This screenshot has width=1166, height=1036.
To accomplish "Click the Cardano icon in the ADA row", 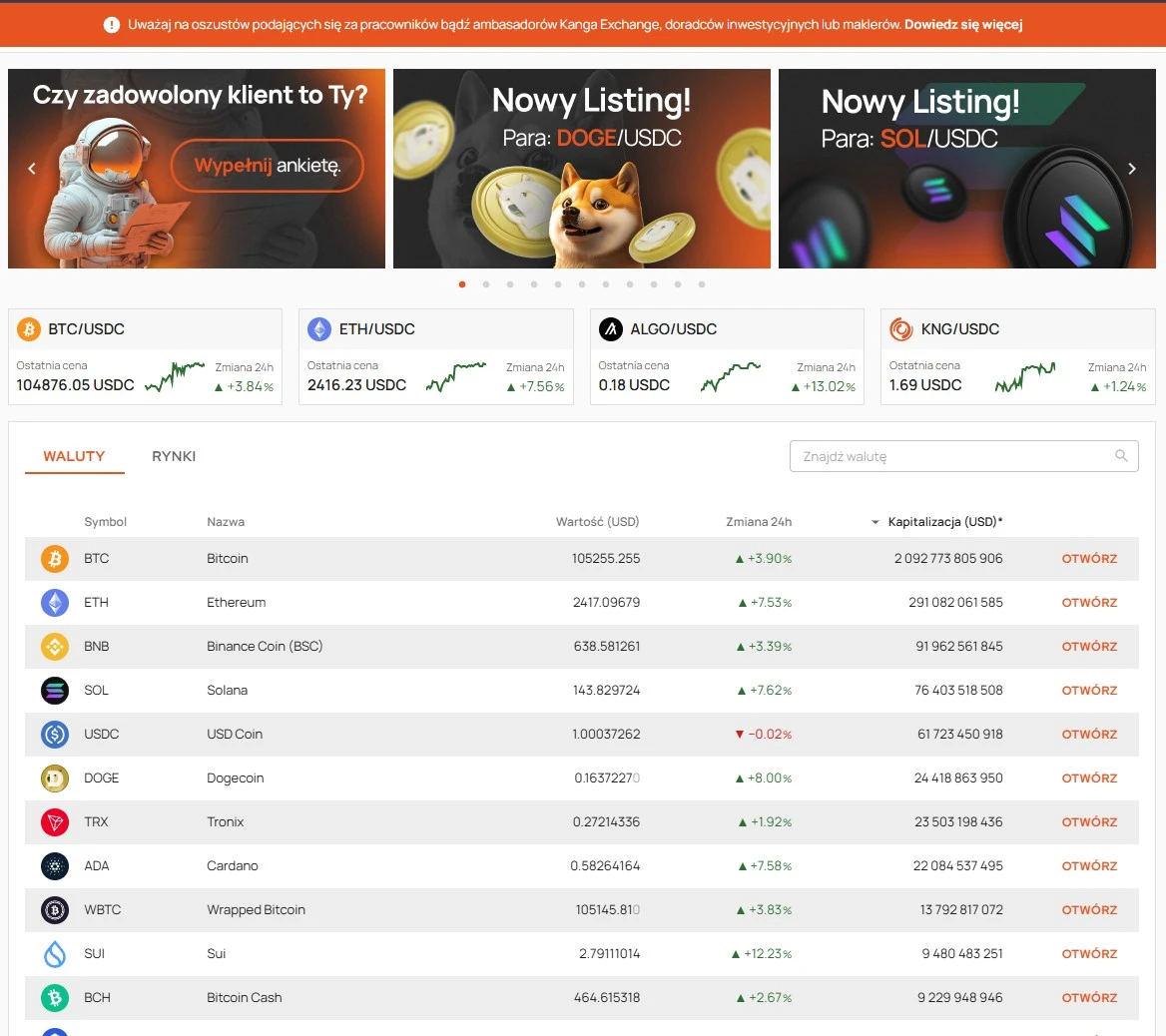I will (x=54, y=865).
